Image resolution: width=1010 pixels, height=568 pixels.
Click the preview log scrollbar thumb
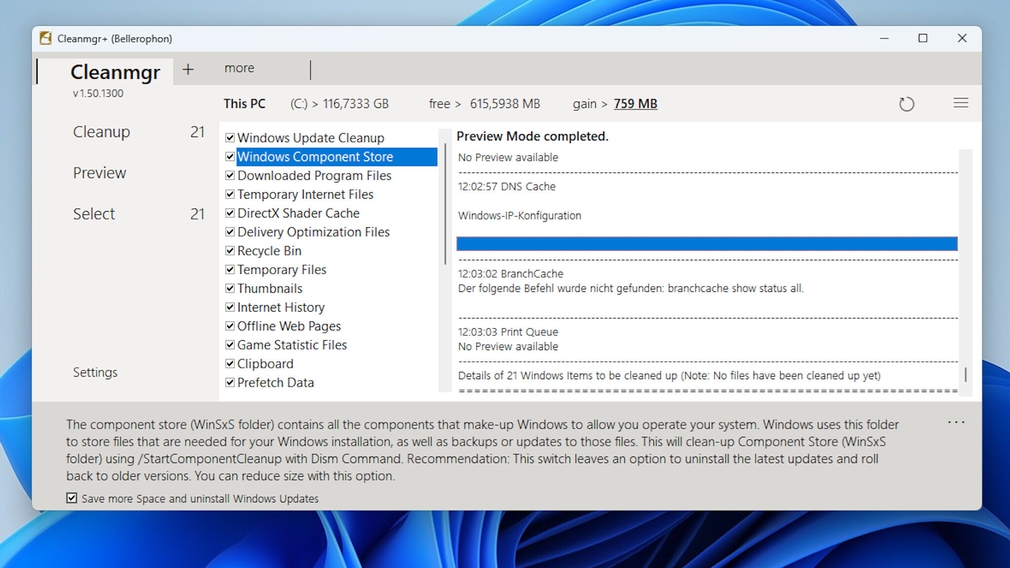(x=965, y=374)
